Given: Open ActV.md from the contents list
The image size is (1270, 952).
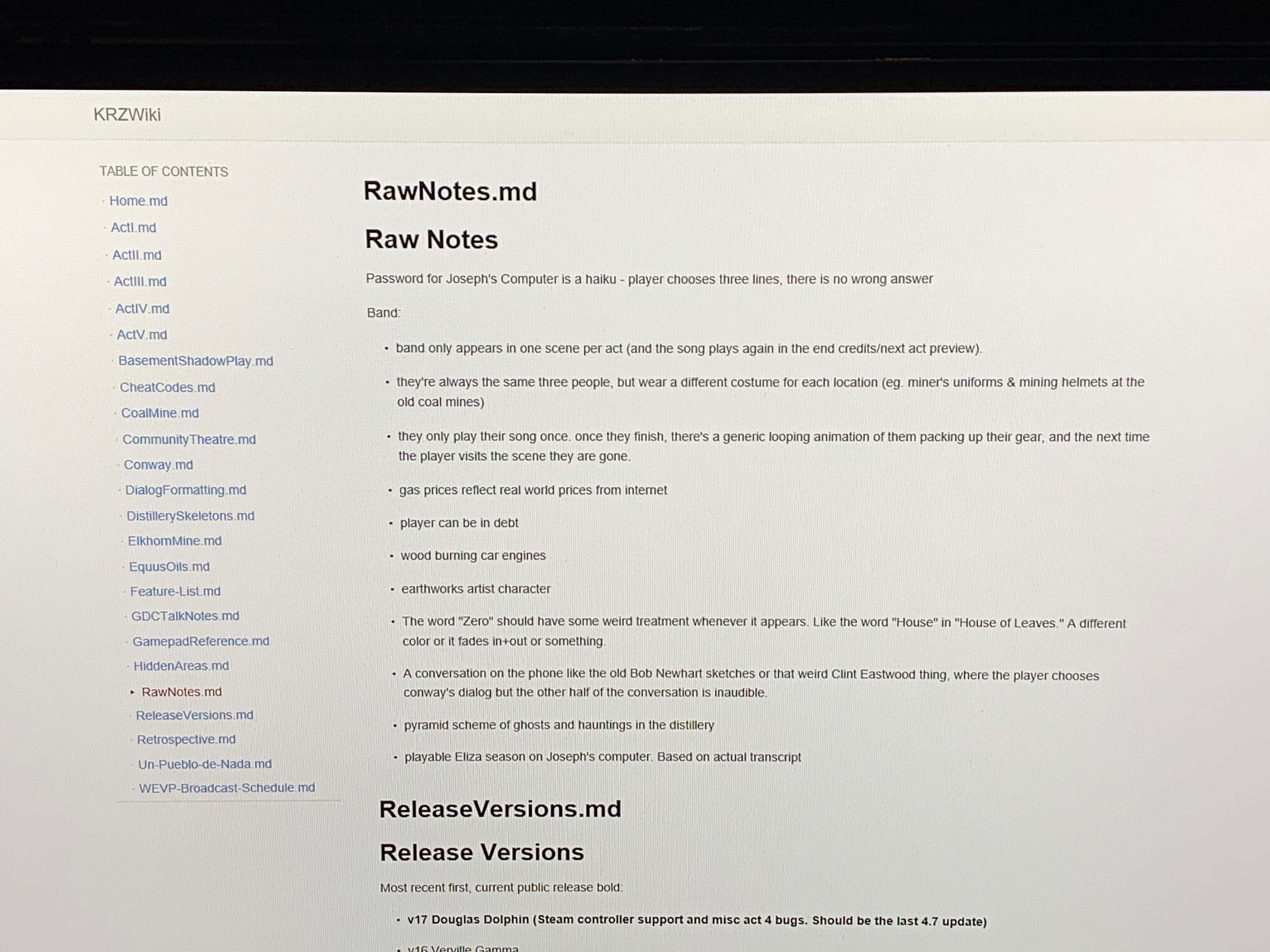Looking at the screenshot, I should point(142,335).
